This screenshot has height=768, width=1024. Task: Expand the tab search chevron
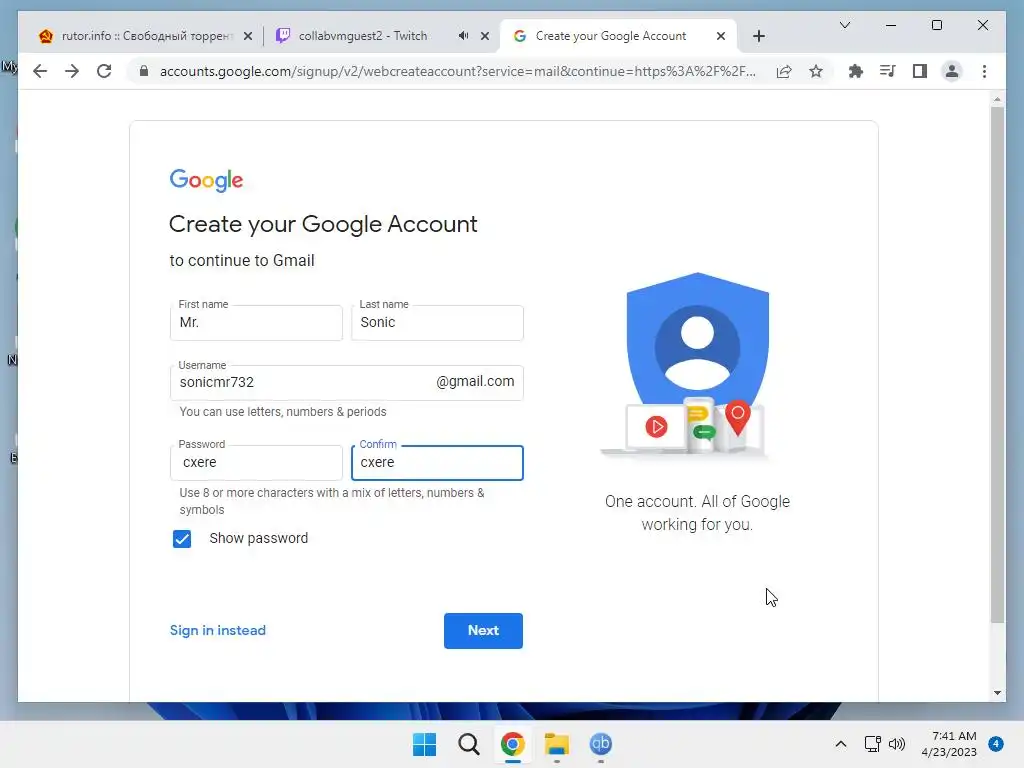click(844, 25)
